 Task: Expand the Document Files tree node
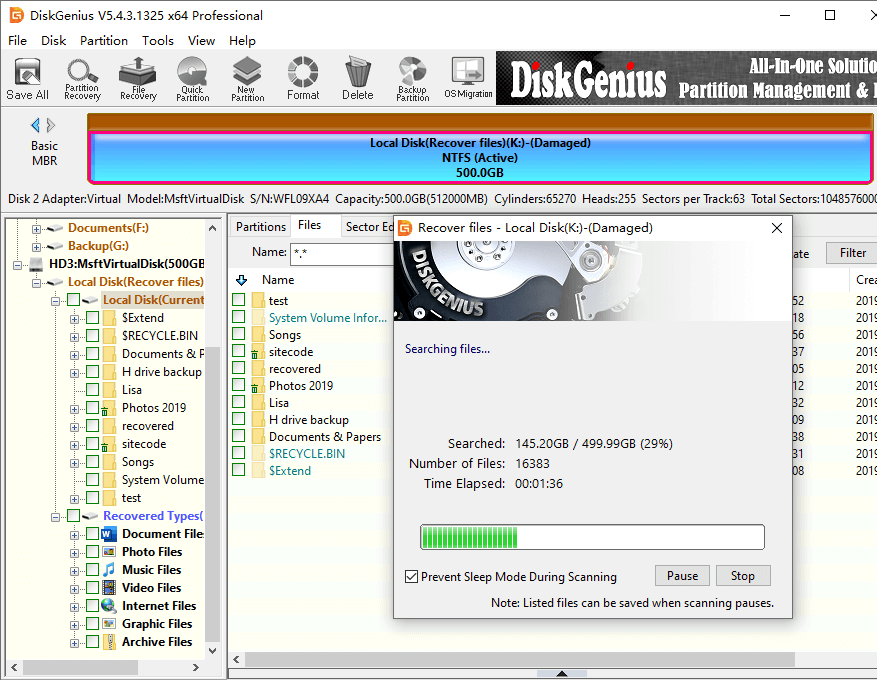click(75, 534)
